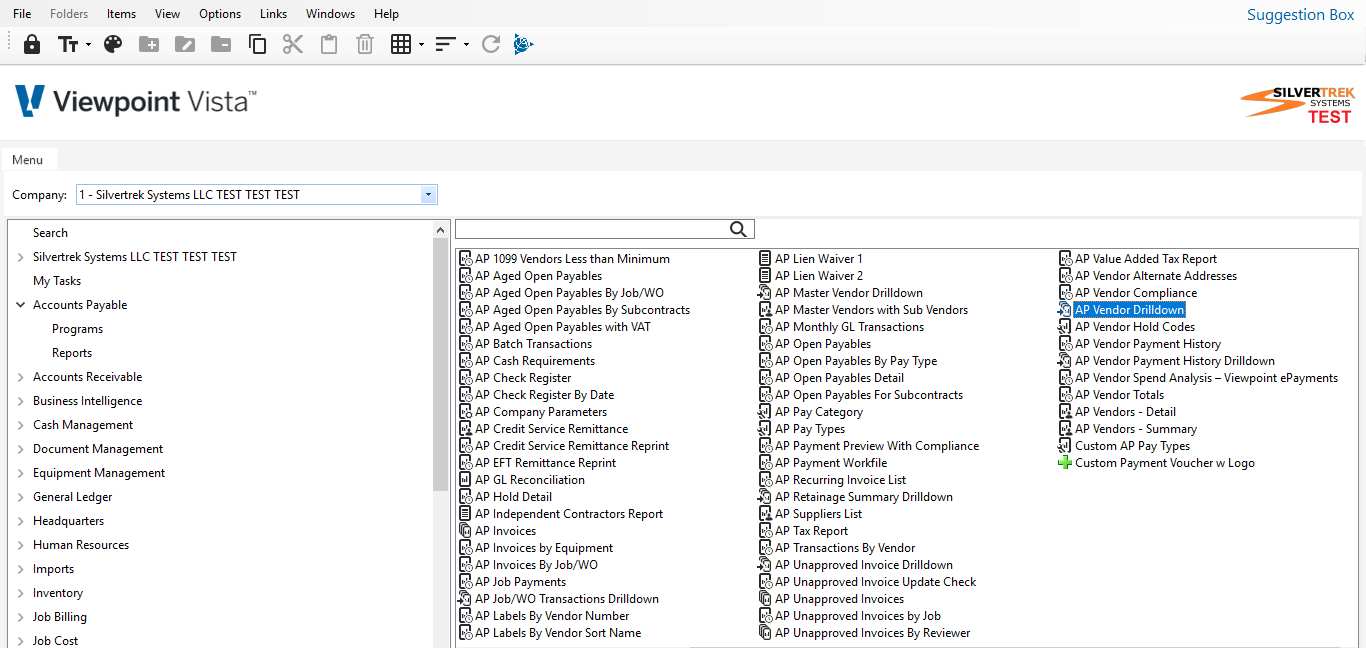Expand the Business Intelligence node
This screenshot has width=1366, height=648.
click(20, 401)
